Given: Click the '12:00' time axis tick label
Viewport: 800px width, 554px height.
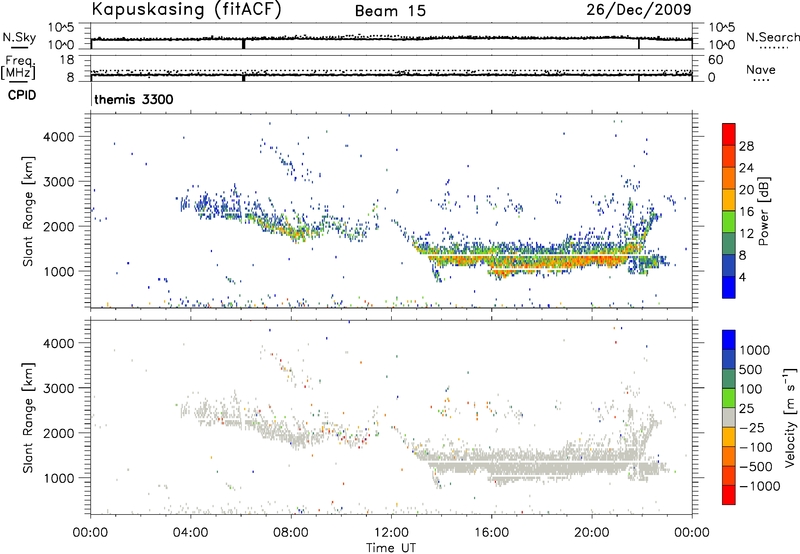Looking at the screenshot, I should 391,533.
